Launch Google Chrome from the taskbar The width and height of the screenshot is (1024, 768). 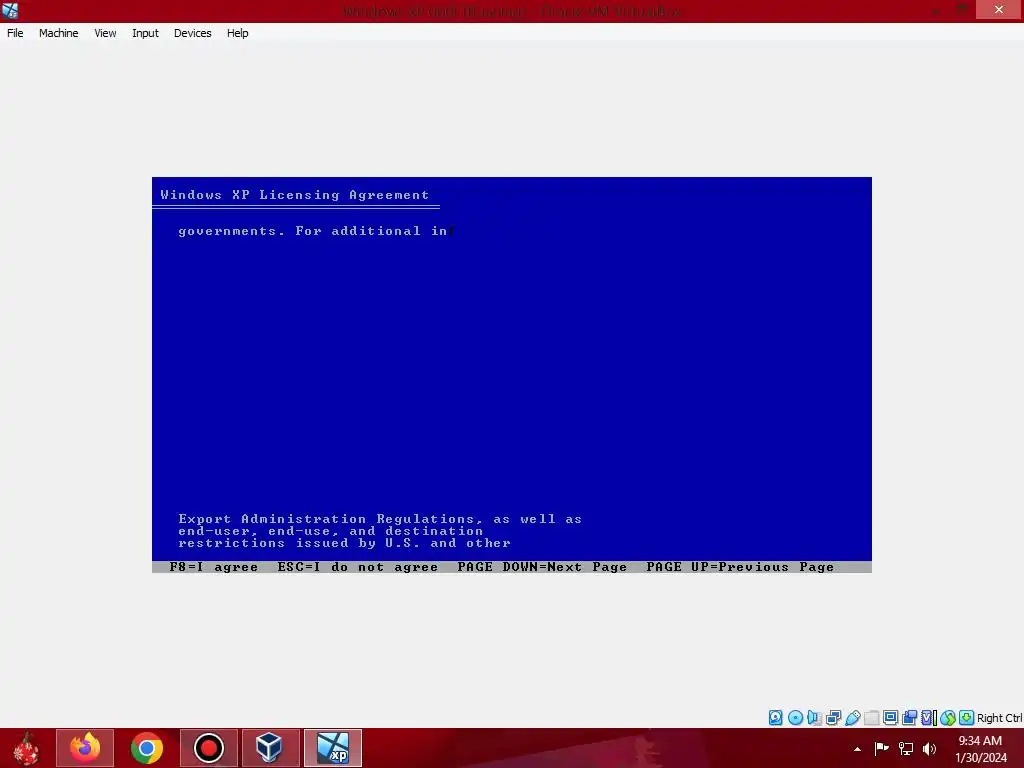[147, 748]
